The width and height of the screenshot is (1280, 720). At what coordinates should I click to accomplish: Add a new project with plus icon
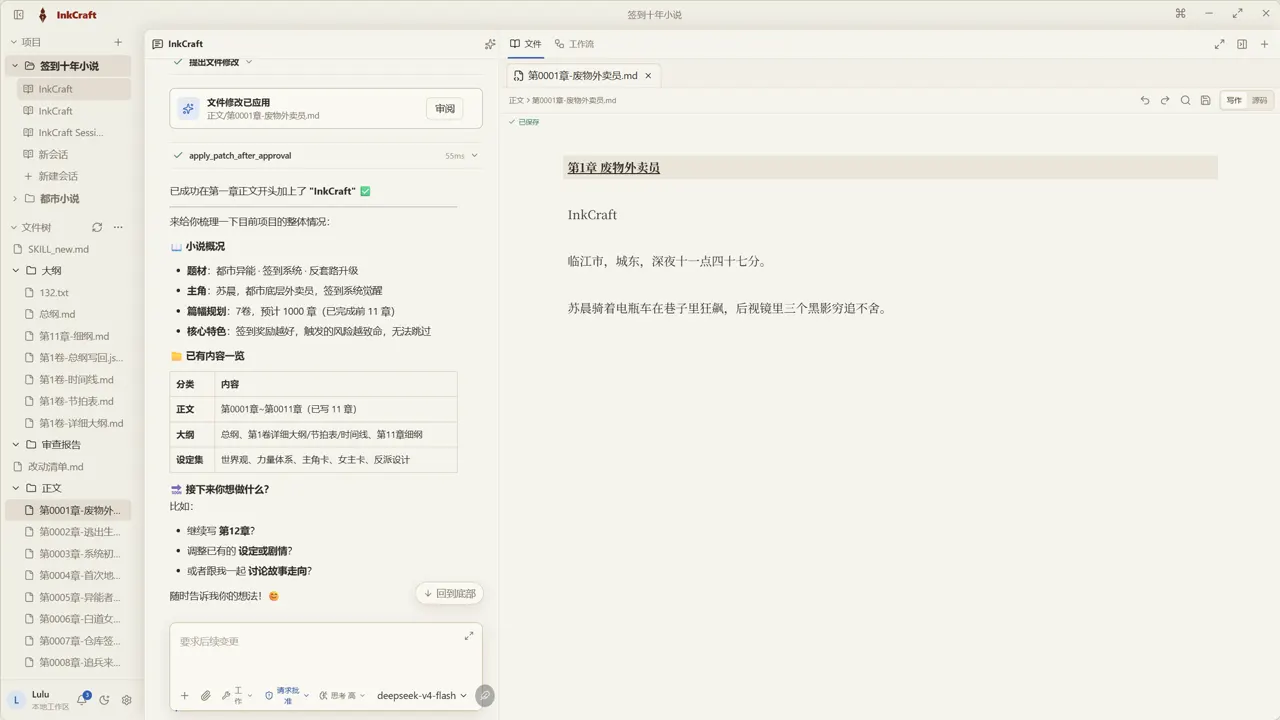click(118, 42)
